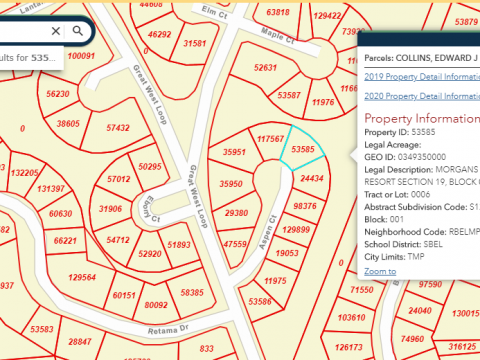The height and width of the screenshot is (360, 480).
Task: Select parcel 103610 at the bottom right
Action: 351,318
